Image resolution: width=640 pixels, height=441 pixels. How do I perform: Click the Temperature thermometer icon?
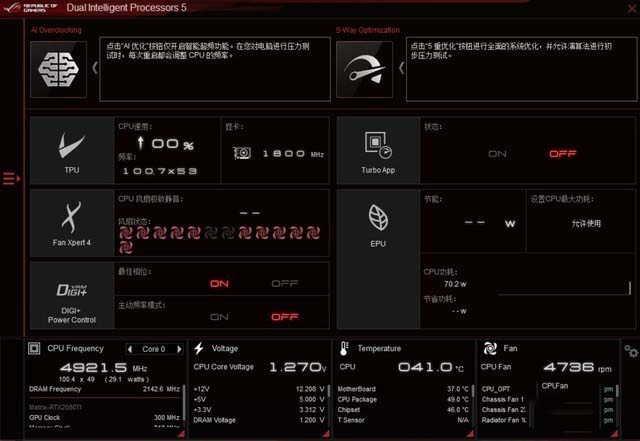click(344, 348)
